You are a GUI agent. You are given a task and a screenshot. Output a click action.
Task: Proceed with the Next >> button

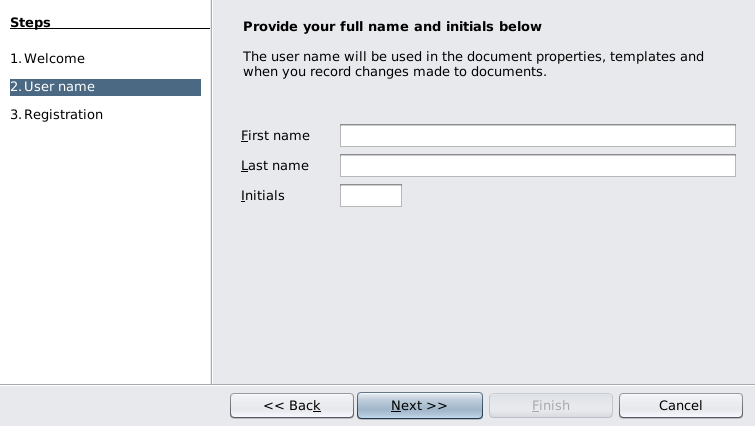click(x=419, y=405)
